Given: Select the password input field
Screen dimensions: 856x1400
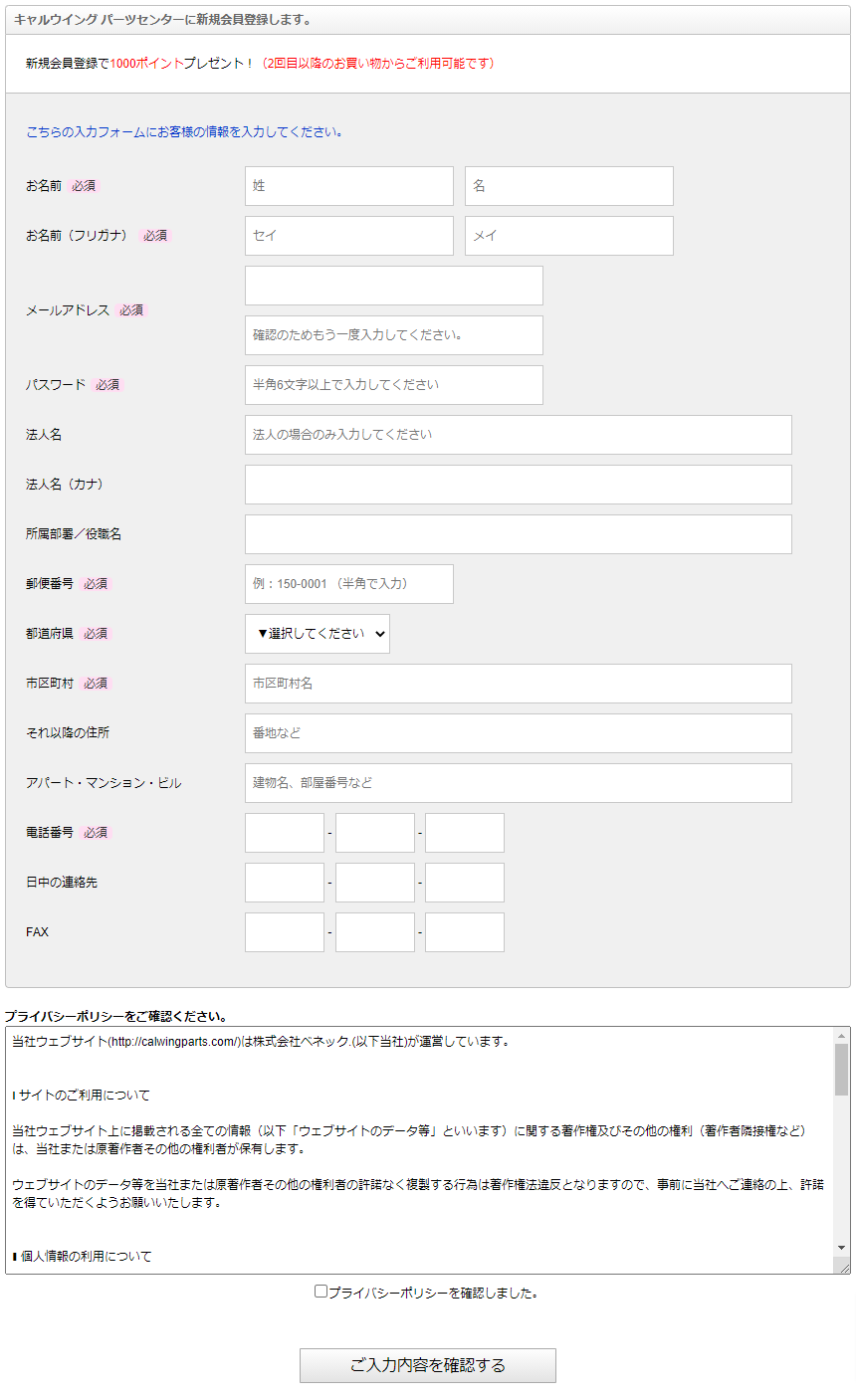Looking at the screenshot, I should coord(394,385).
